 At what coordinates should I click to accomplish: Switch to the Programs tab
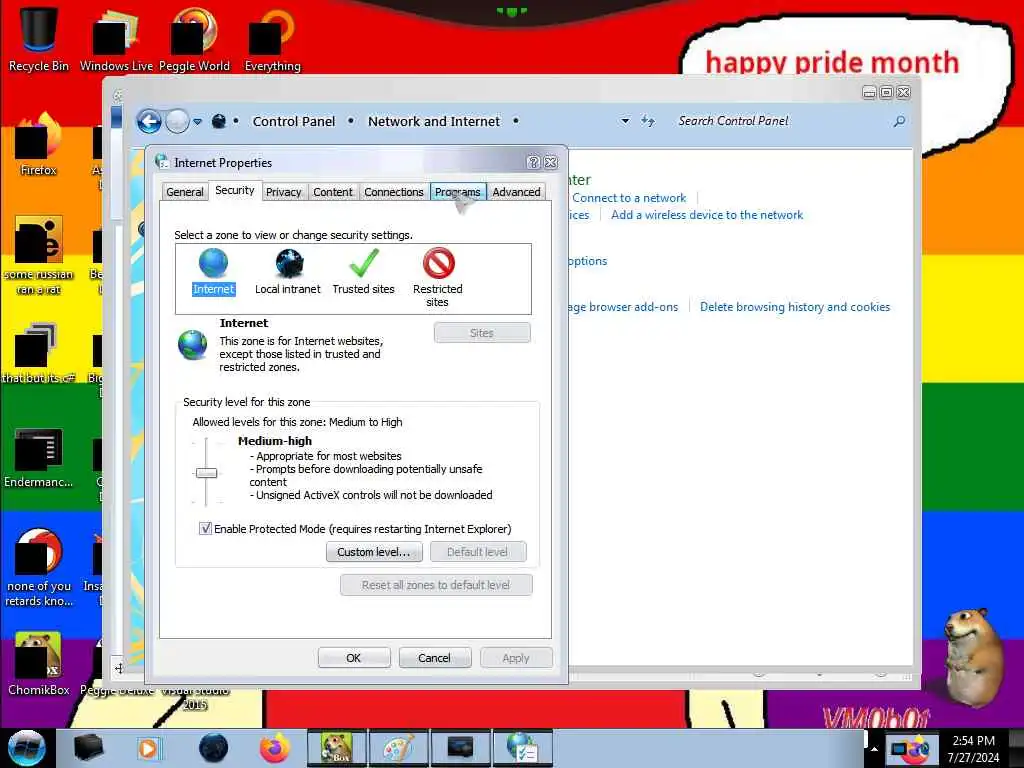(458, 192)
